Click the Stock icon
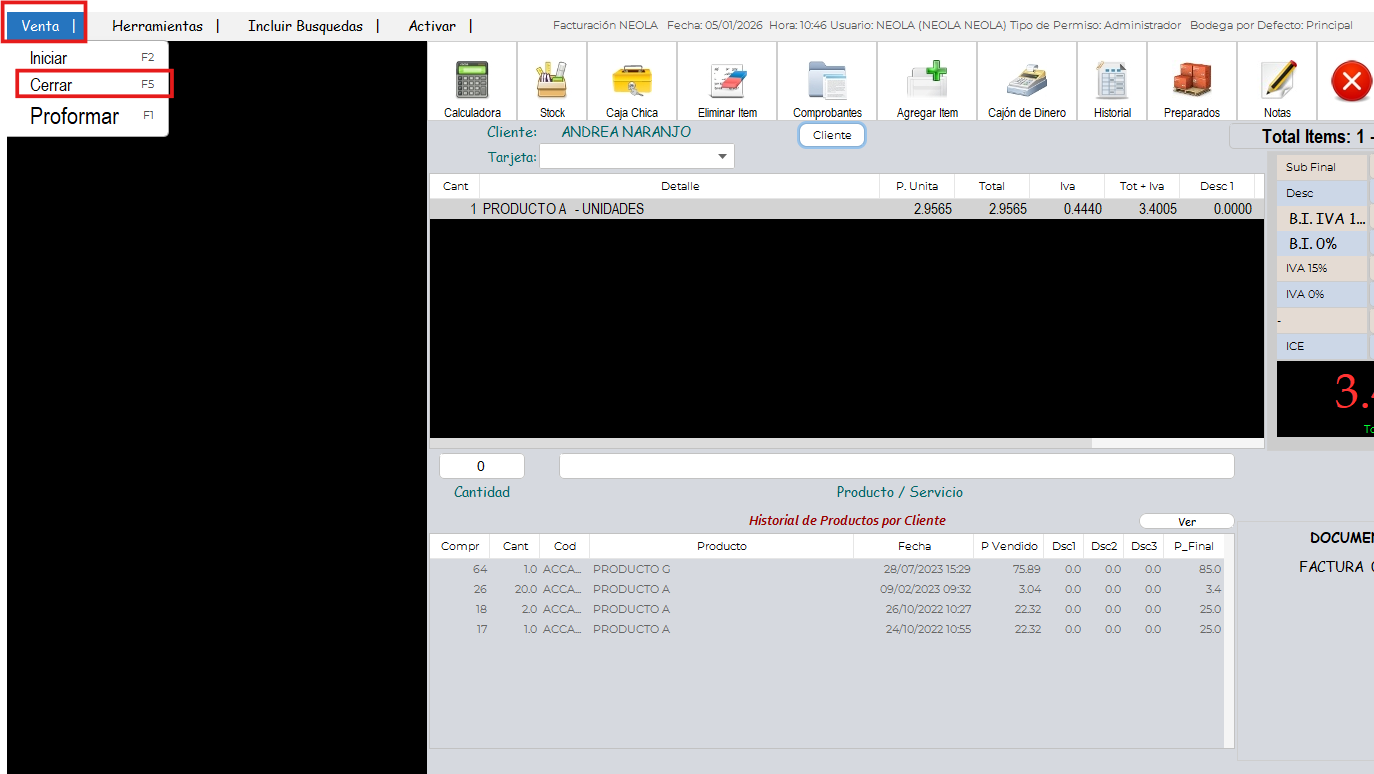 click(x=552, y=81)
